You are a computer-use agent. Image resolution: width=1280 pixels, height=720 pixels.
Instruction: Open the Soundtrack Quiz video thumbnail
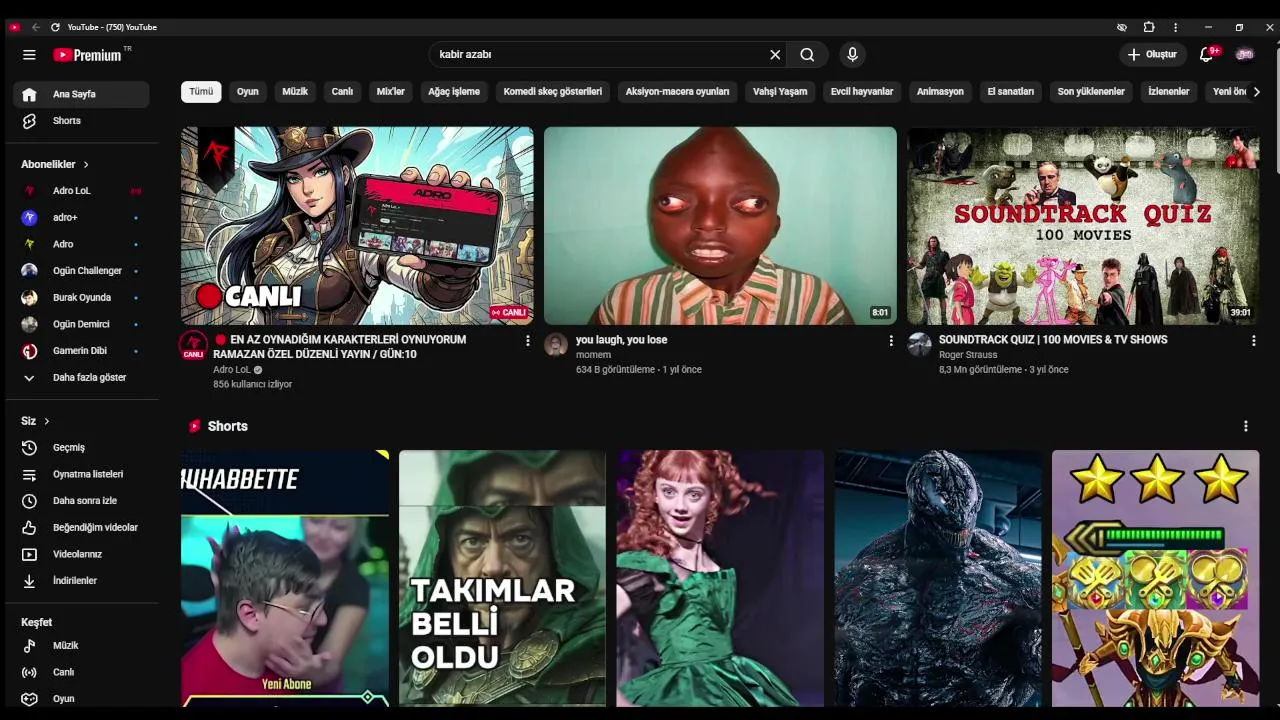[x=1083, y=225]
